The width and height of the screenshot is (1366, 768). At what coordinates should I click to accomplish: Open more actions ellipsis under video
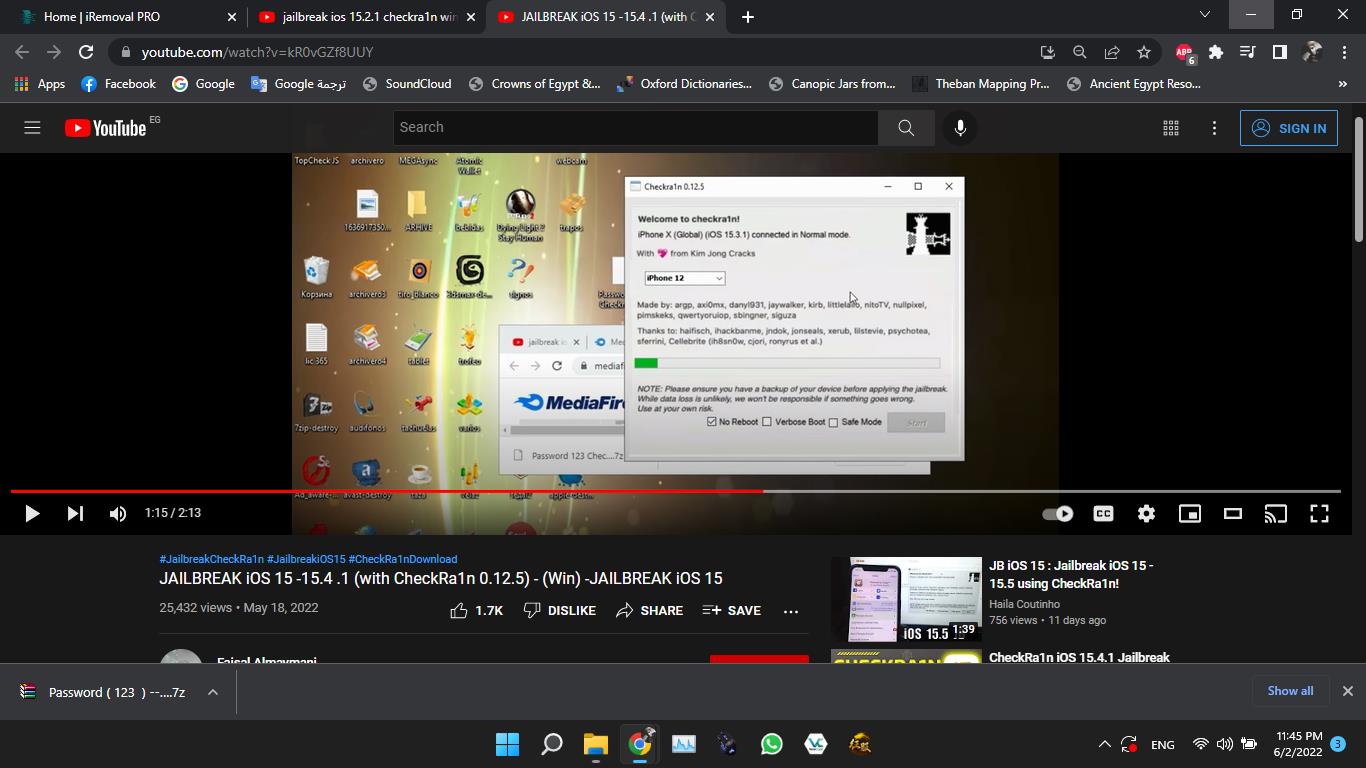(x=790, y=610)
